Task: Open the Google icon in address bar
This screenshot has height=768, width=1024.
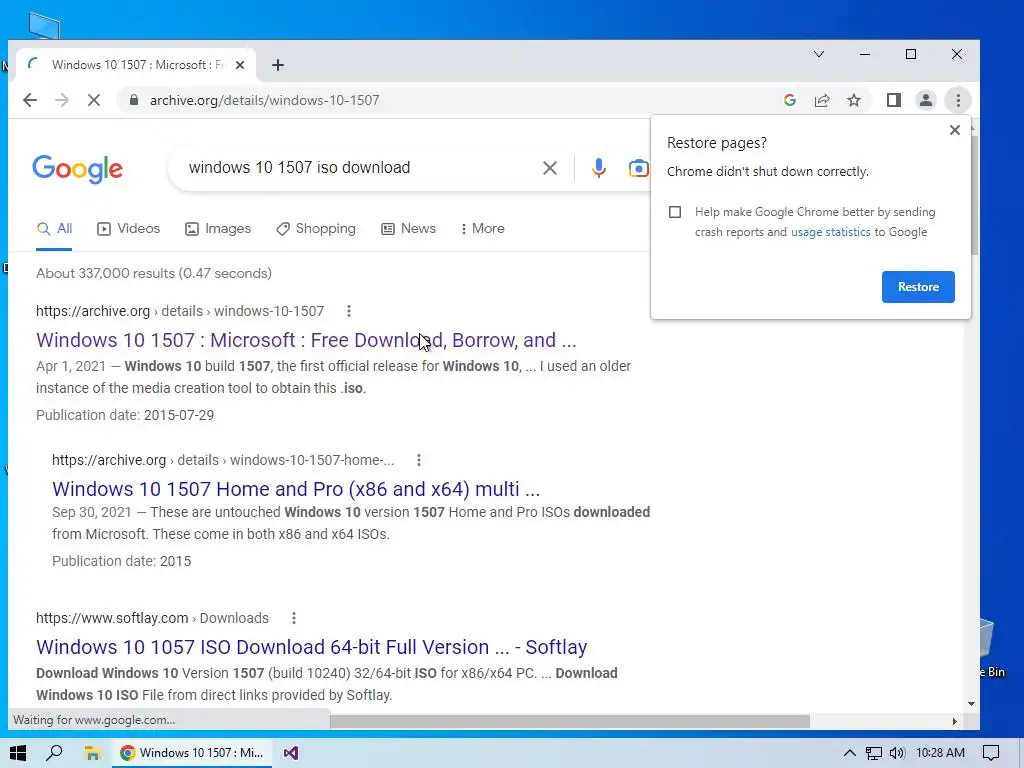Action: (790, 100)
